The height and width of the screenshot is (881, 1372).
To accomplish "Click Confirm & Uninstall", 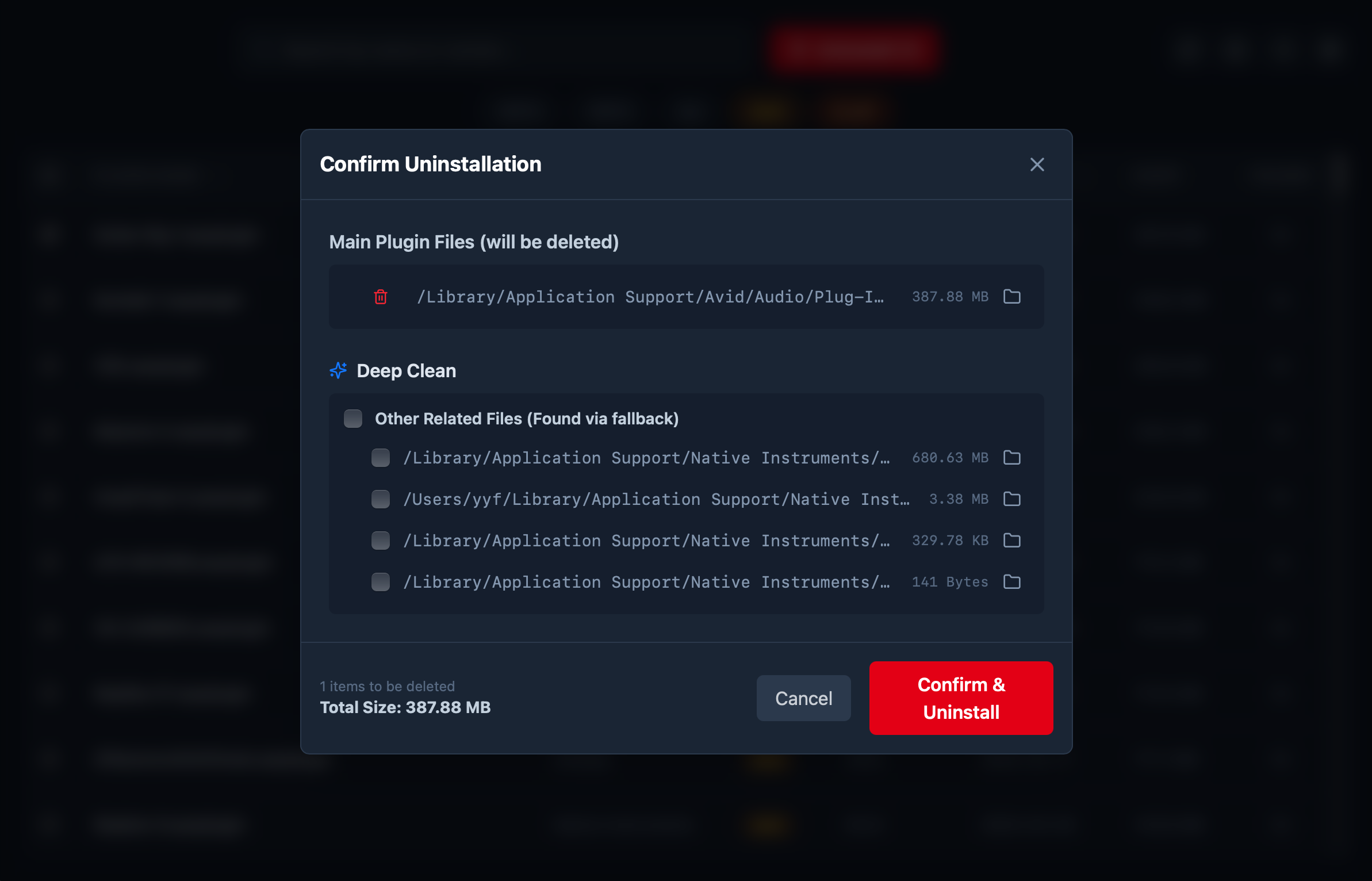I will 961,698.
